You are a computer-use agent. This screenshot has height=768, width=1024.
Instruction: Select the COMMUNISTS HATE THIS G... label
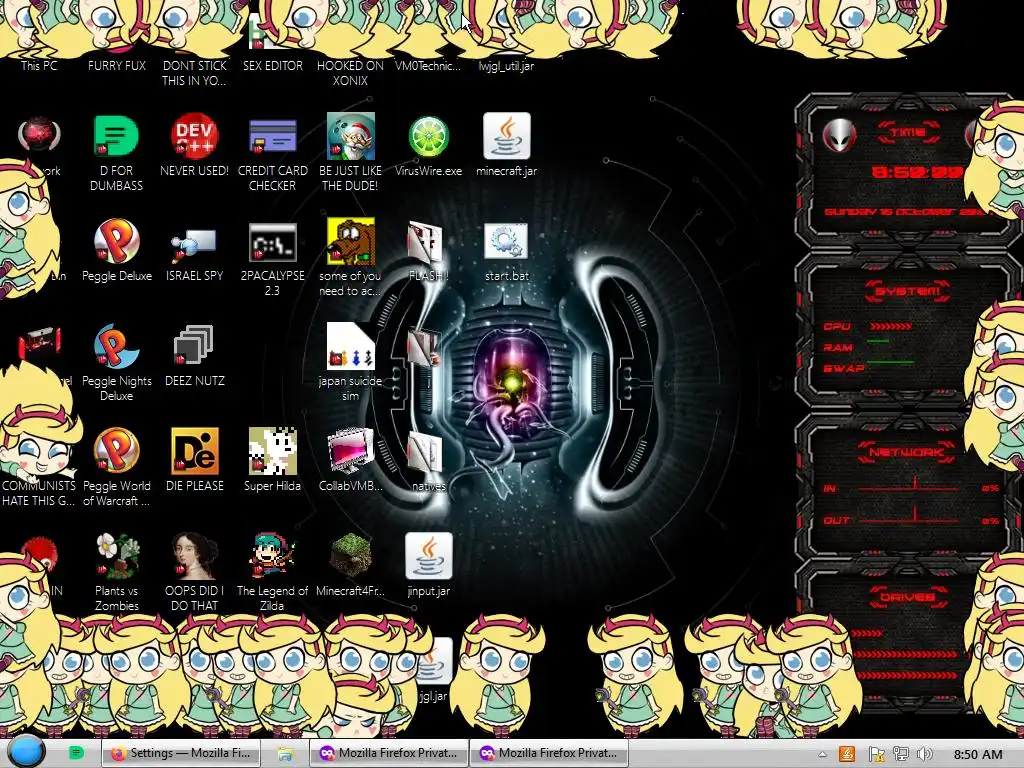click(x=39, y=493)
